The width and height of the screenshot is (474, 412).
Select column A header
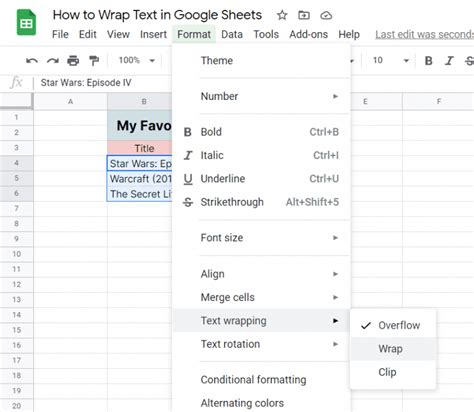70,101
